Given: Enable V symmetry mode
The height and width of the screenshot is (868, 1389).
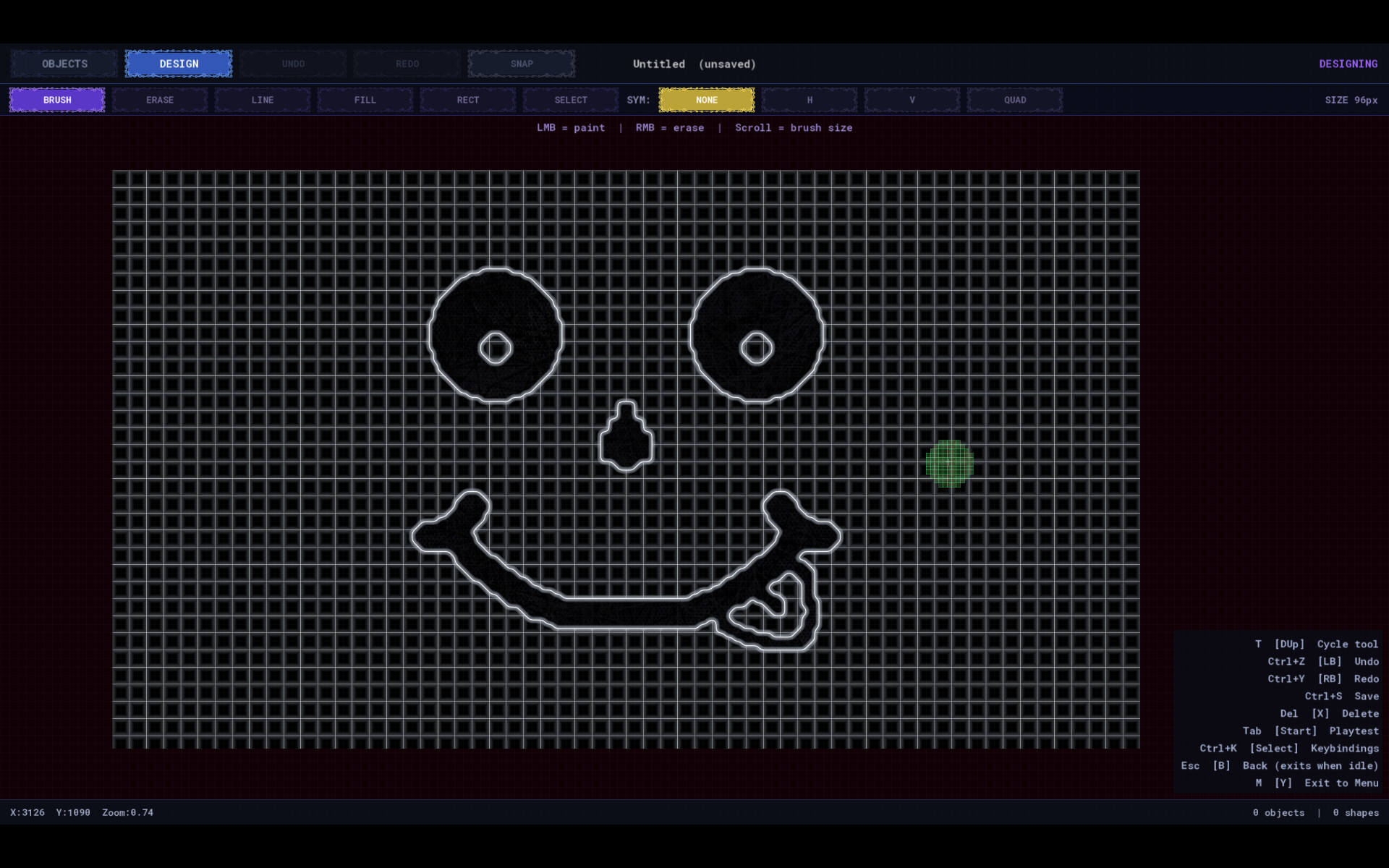Looking at the screenshot, I should (912, 100).
